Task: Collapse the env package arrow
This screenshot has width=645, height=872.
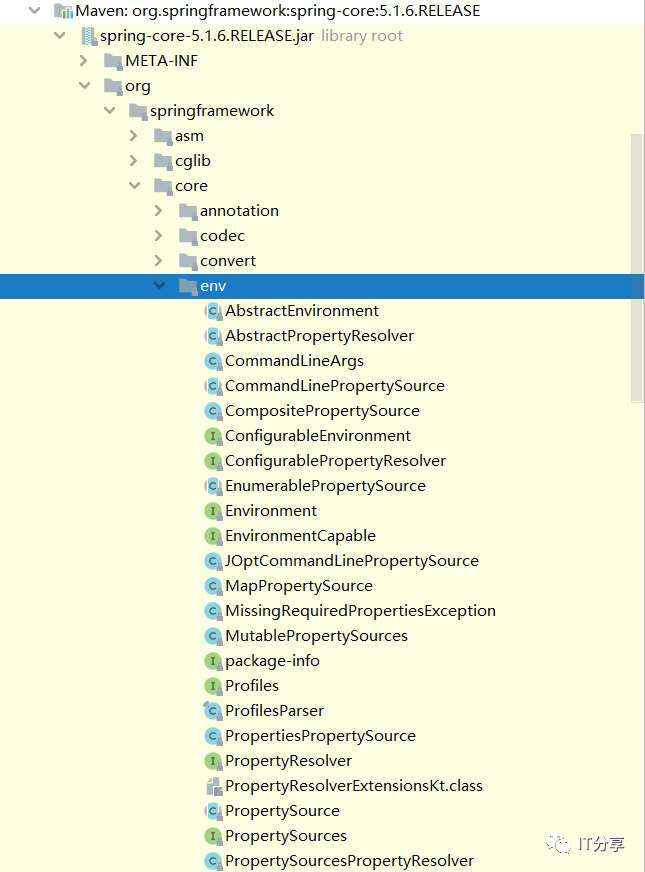Action: (x=160, y=286)
